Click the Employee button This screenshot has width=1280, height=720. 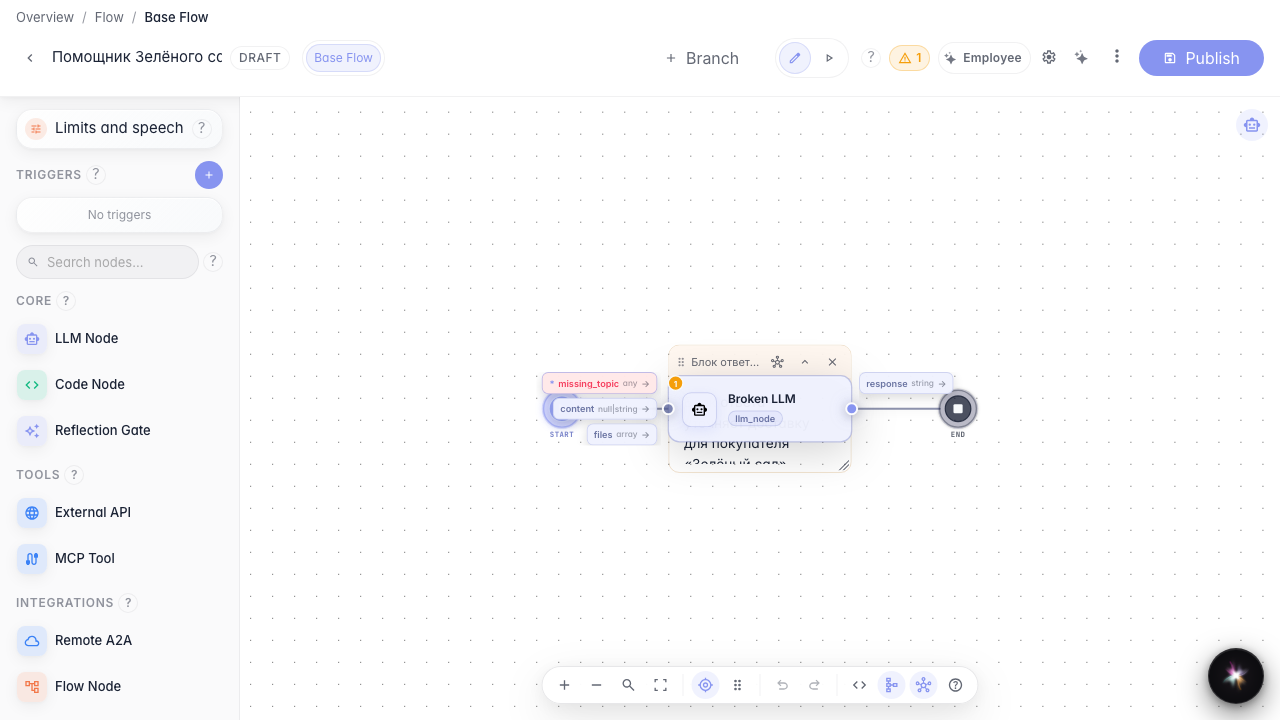tap(982, 58)
